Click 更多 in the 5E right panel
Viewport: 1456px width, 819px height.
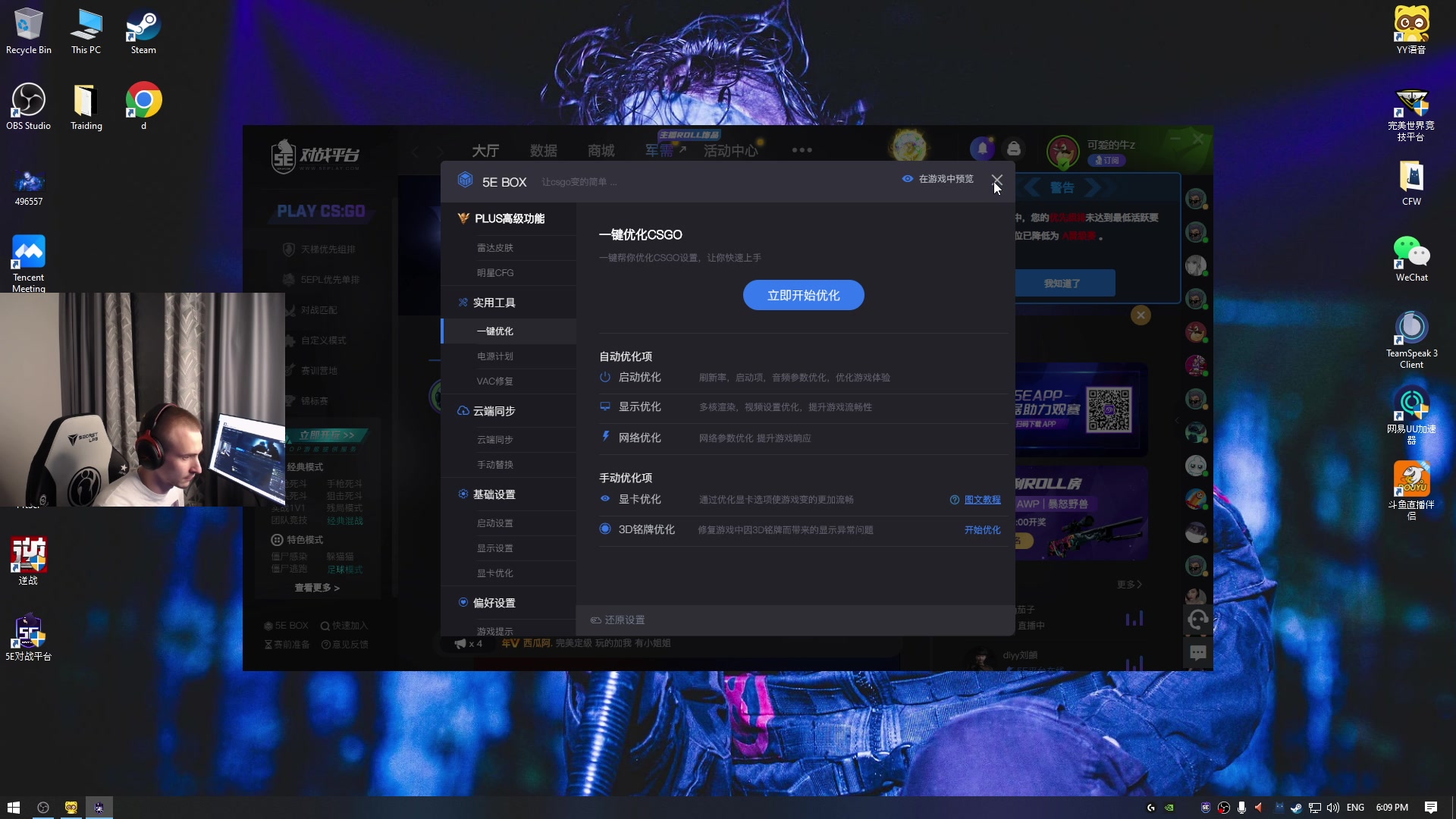(x=1128, y=584)
